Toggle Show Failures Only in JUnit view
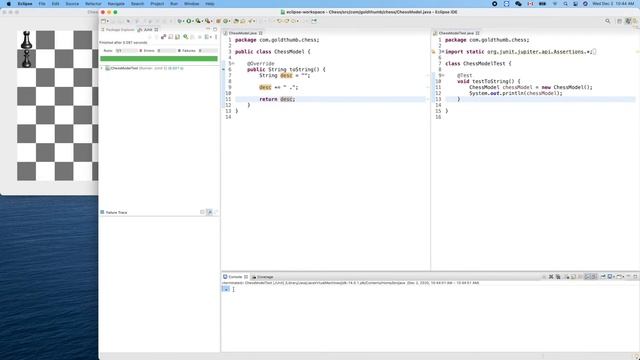 click(163, 37)
